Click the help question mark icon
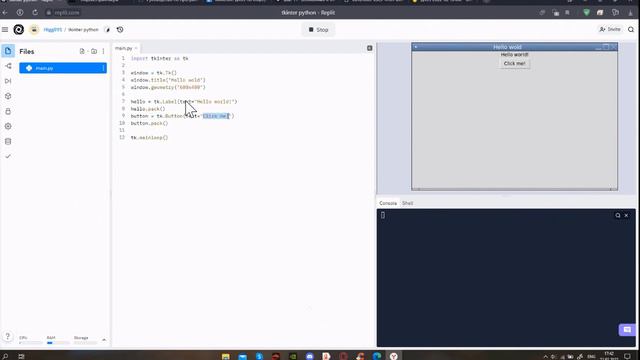The width and height of the screenshot is (640, 360). point(7,336)
